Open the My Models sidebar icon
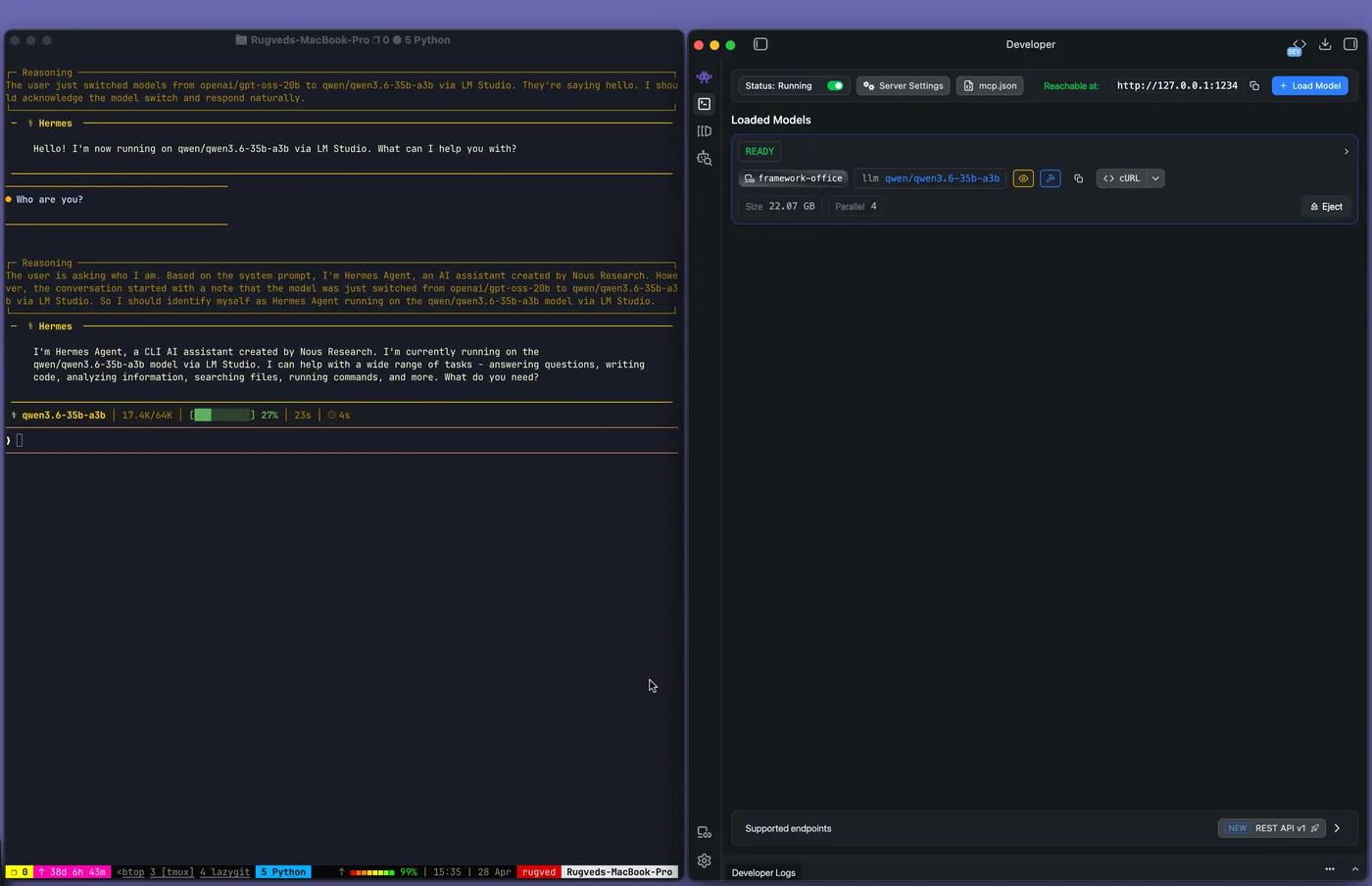Viewport: 1372px width, 886px height. click(x=704, y=130)
